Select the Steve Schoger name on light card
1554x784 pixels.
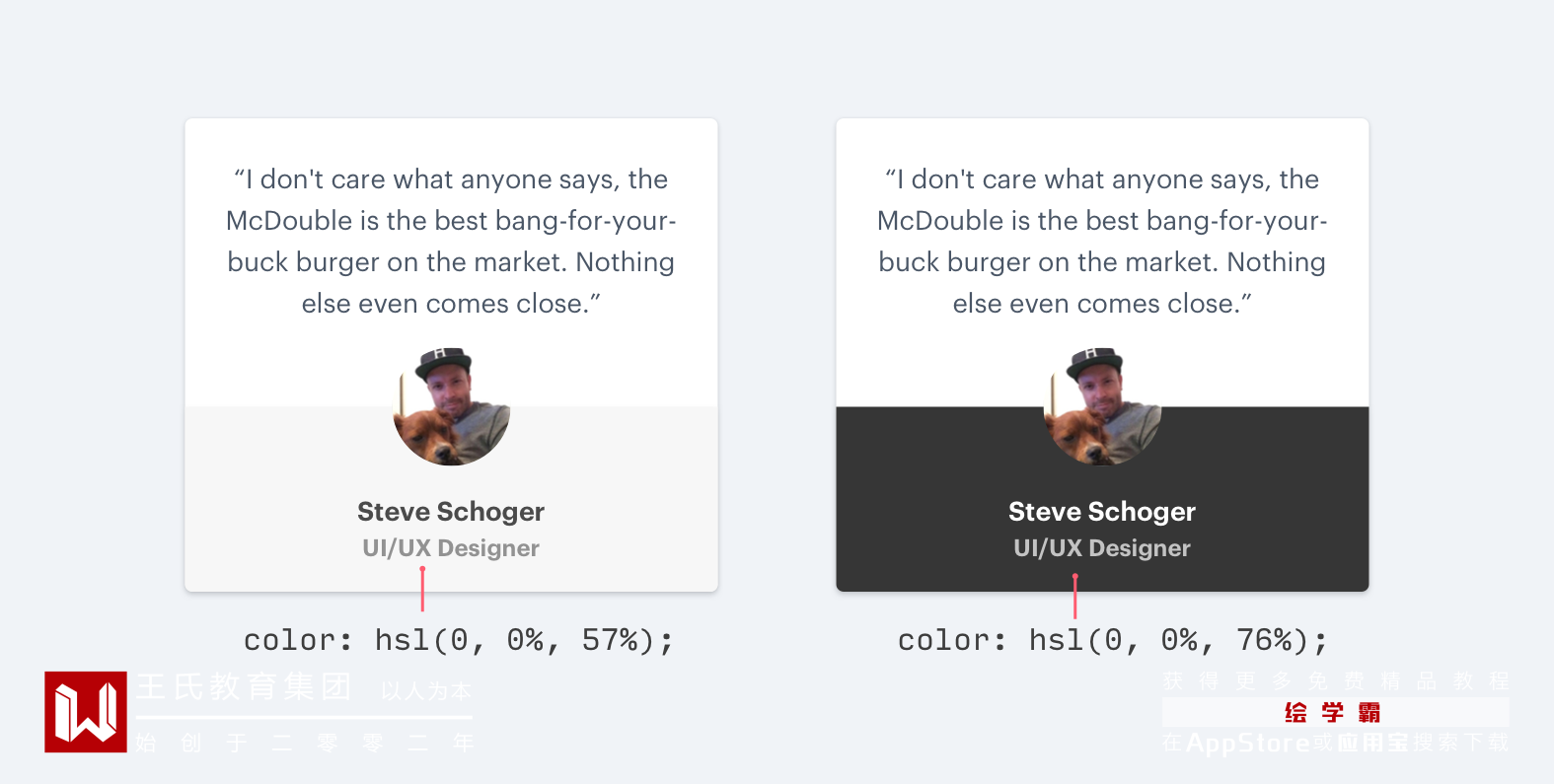click(451, 512)
